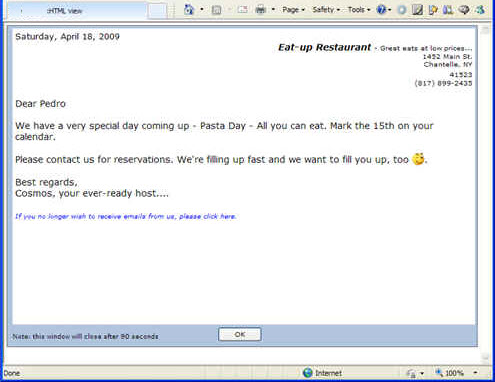Click the Messenger buddy icon at toolbar end
This screenshot has height=382, width=495.
tap(480, 10)
